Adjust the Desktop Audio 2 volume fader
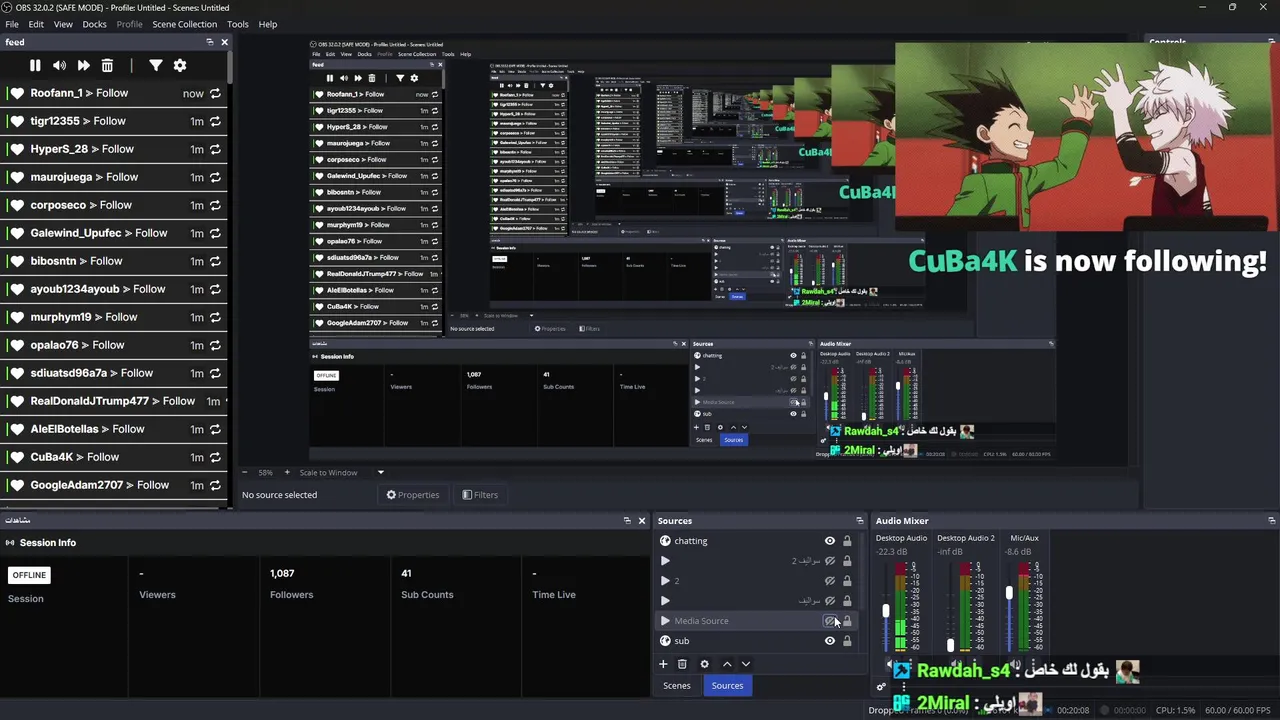This screenshot has height=720, width=1280. point(950,645)
